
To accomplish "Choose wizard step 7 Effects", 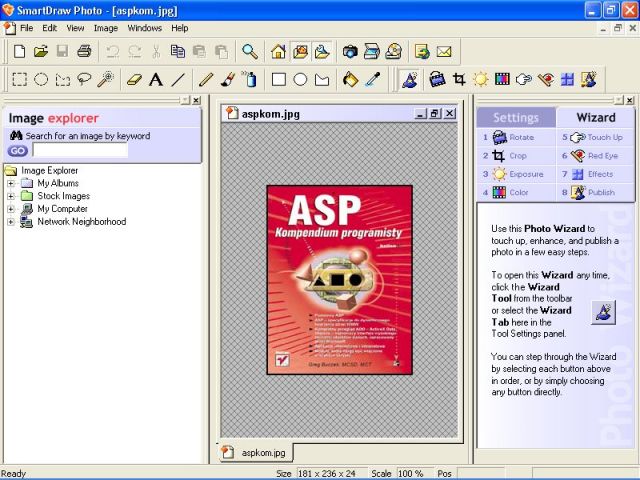I will pos(595,174).
